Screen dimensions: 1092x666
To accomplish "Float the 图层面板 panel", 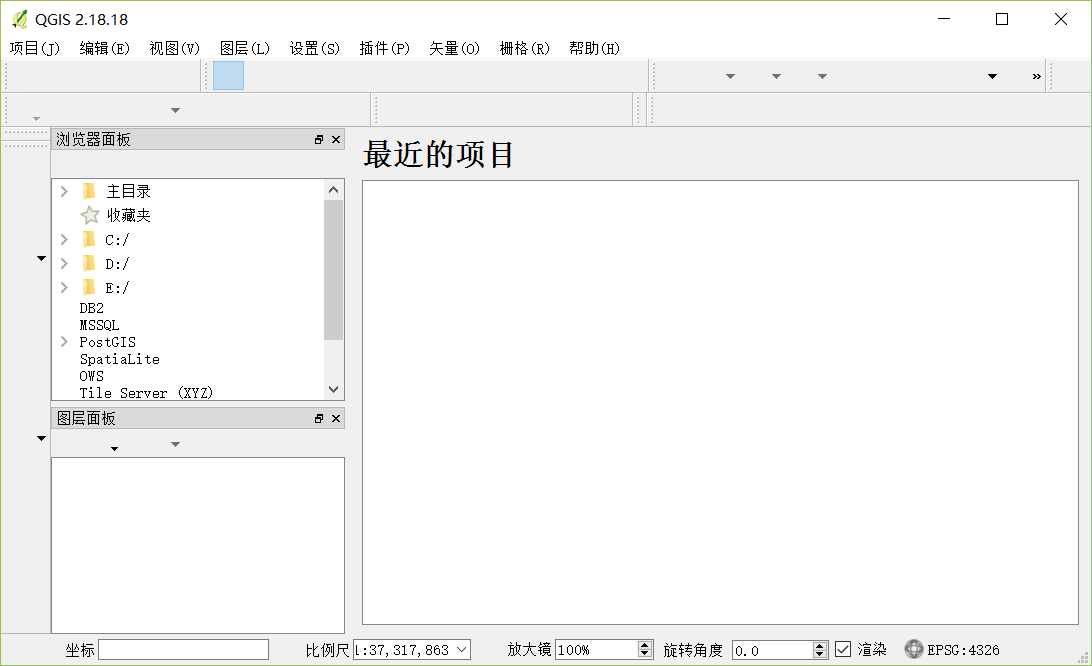I will pyautogui.click(x=319, y=418).
